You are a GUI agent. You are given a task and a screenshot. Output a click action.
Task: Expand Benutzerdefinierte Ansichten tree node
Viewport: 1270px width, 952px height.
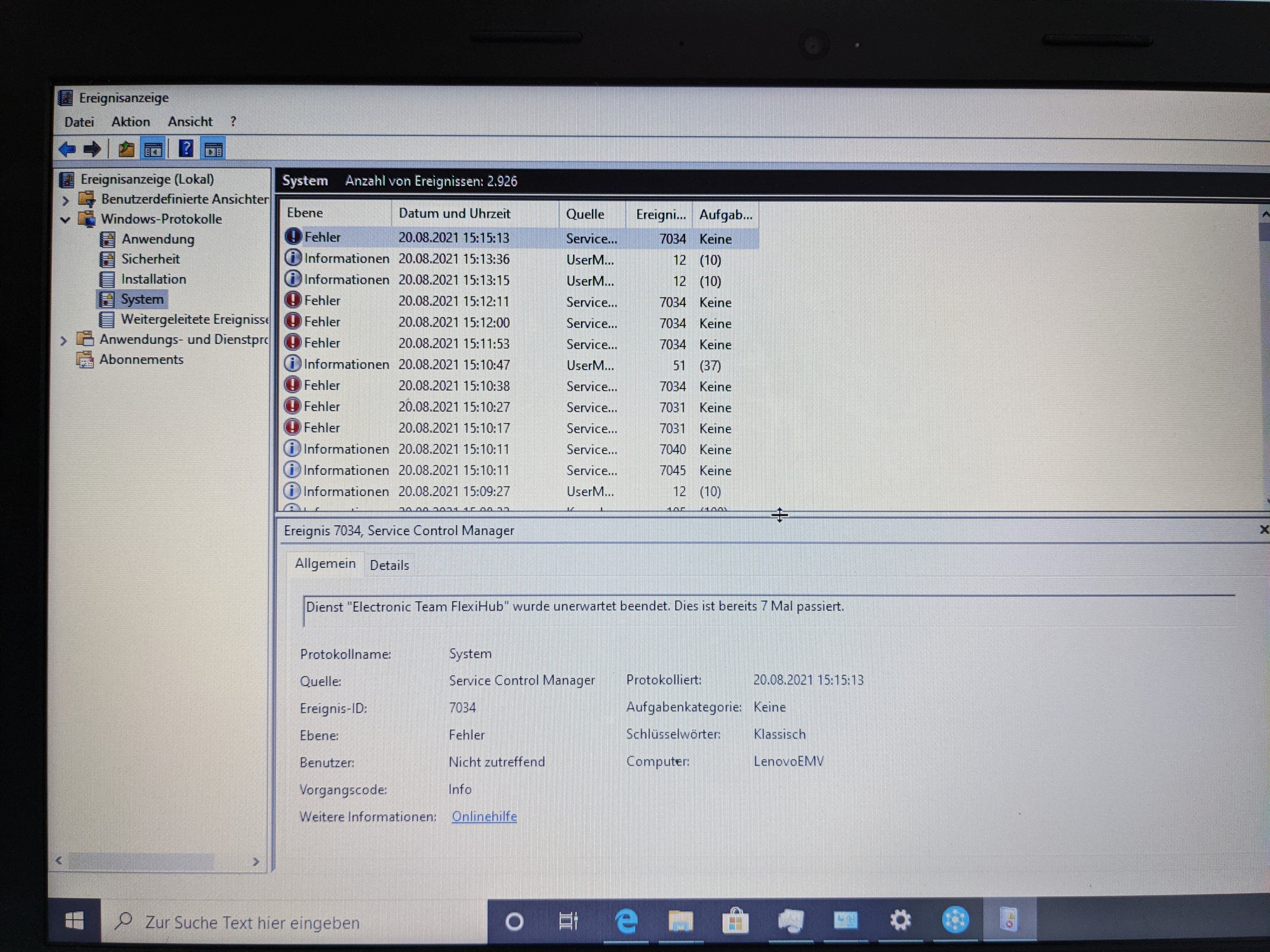65,200
